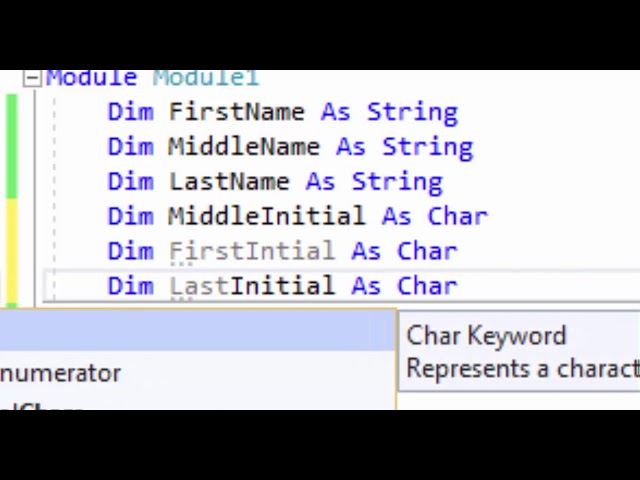The image size is (640, 480).
Task: Click String type on the MiddleName line
Action: (x=427, y=147)
